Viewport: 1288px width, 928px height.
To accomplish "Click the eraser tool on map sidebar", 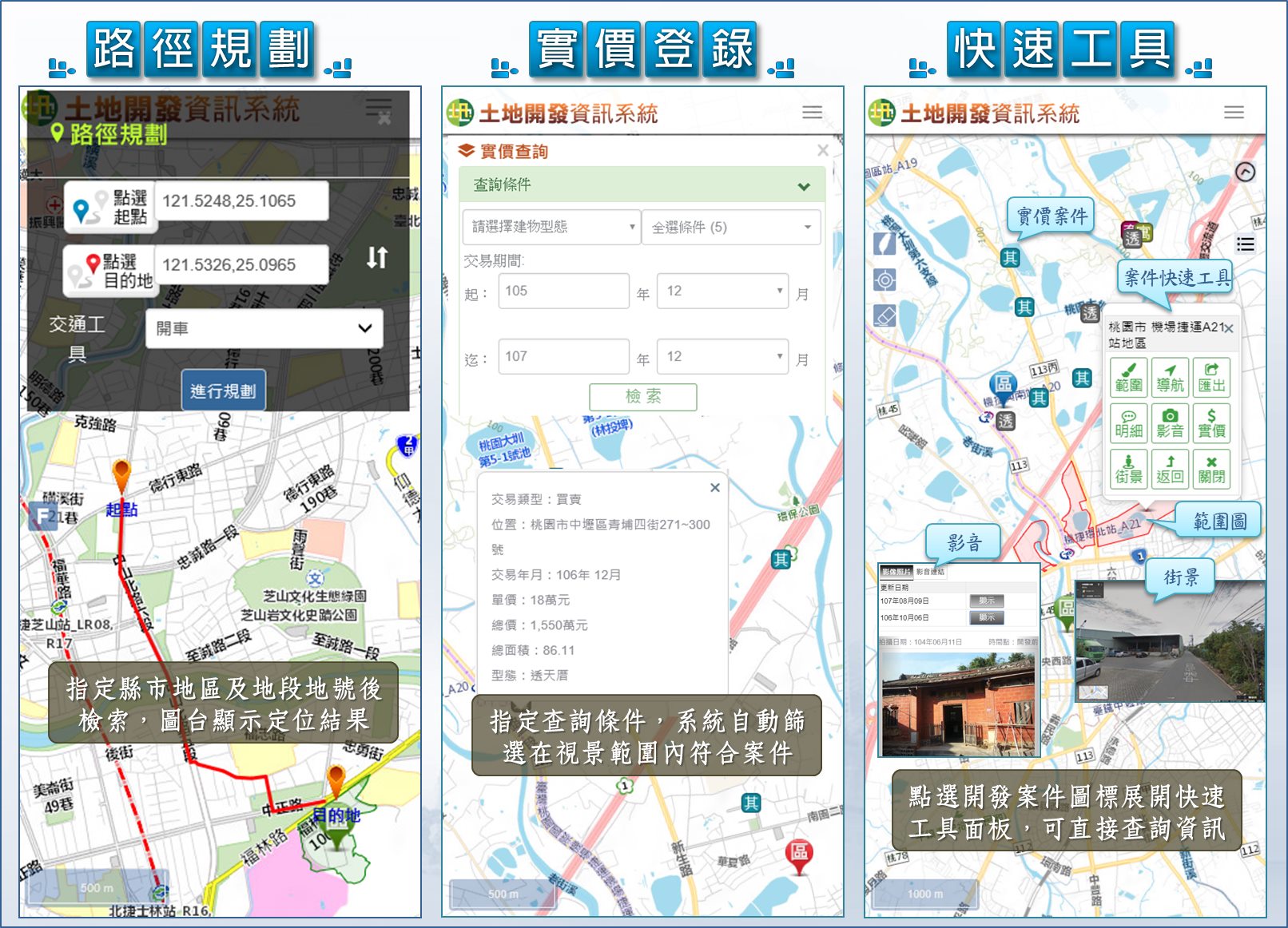I will [885, 316].
